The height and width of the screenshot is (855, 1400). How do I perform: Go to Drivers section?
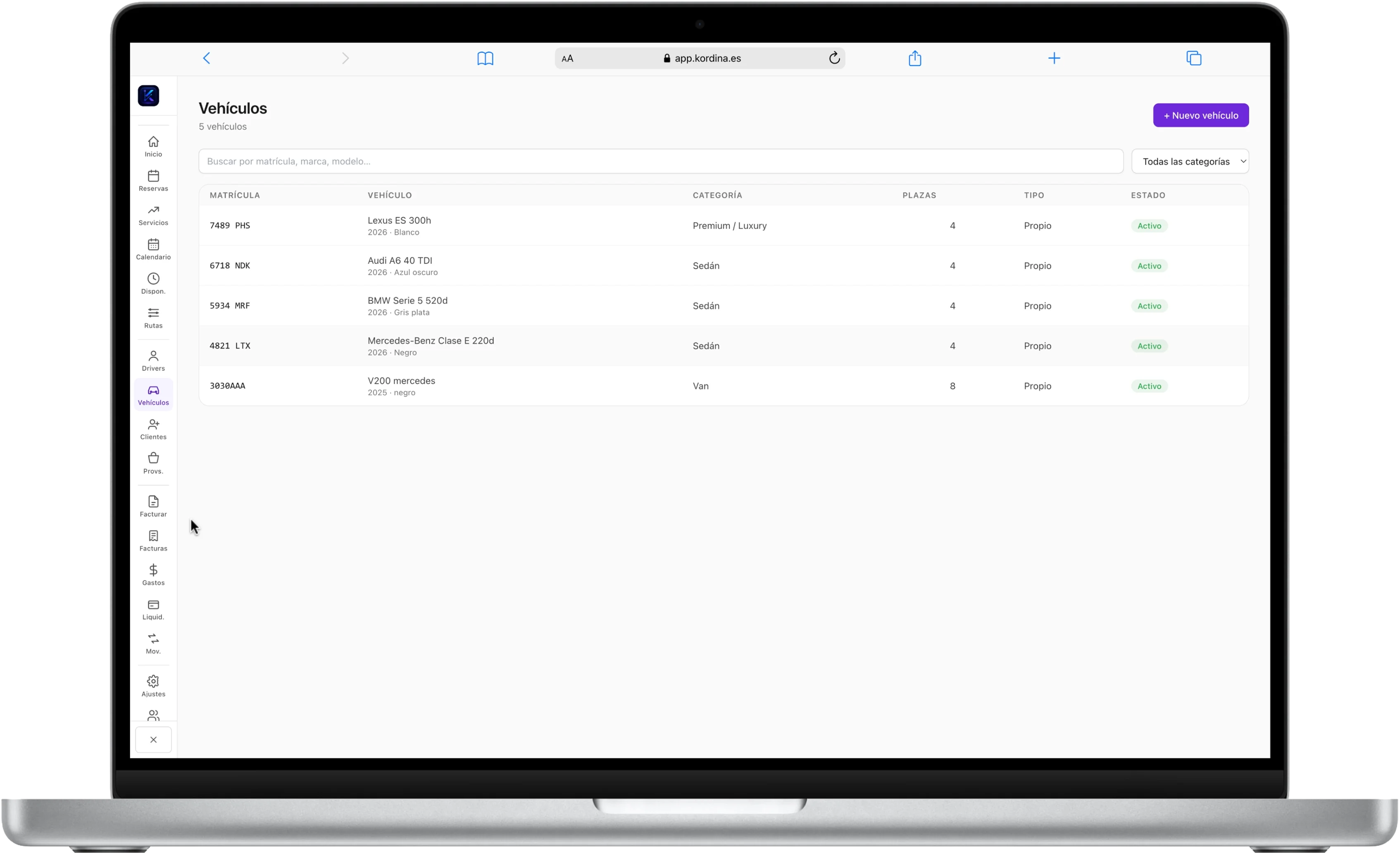click(153, 361)
